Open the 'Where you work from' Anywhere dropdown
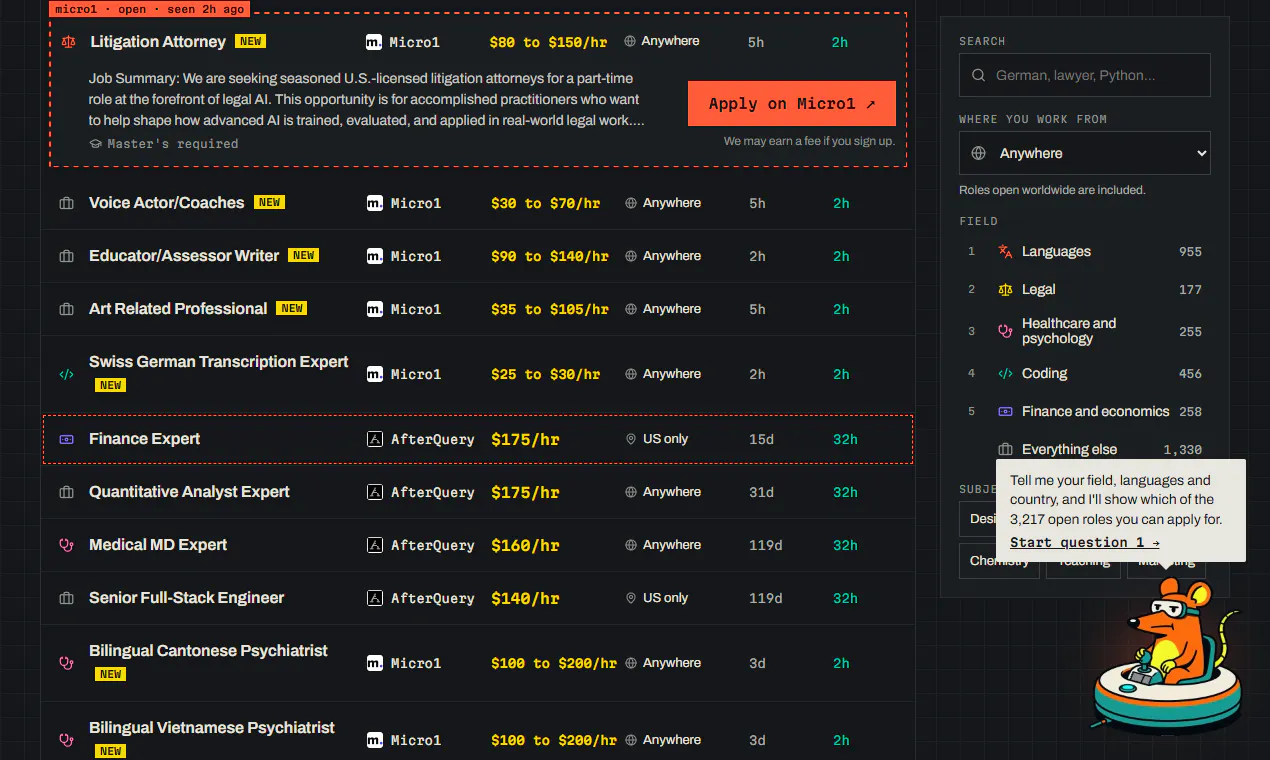This screenshot has width=1270, height=760. click(1085, 153)
